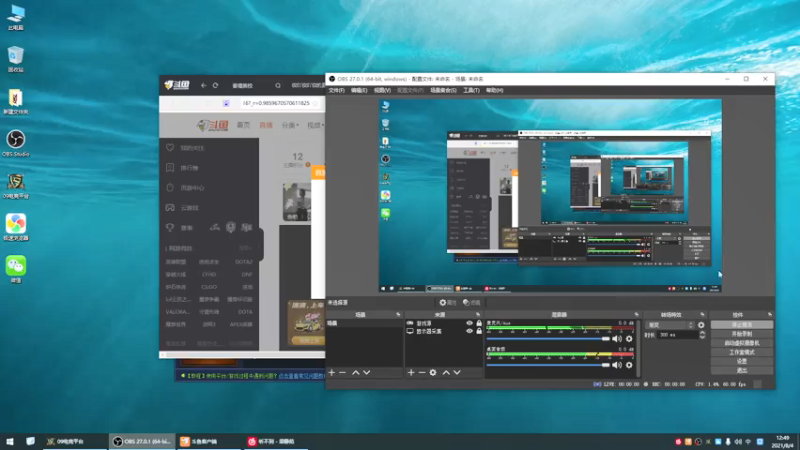Click the 300 ms duration field
Image resolution: width=800 pixels, height=450 pixels.
point(678,335)
